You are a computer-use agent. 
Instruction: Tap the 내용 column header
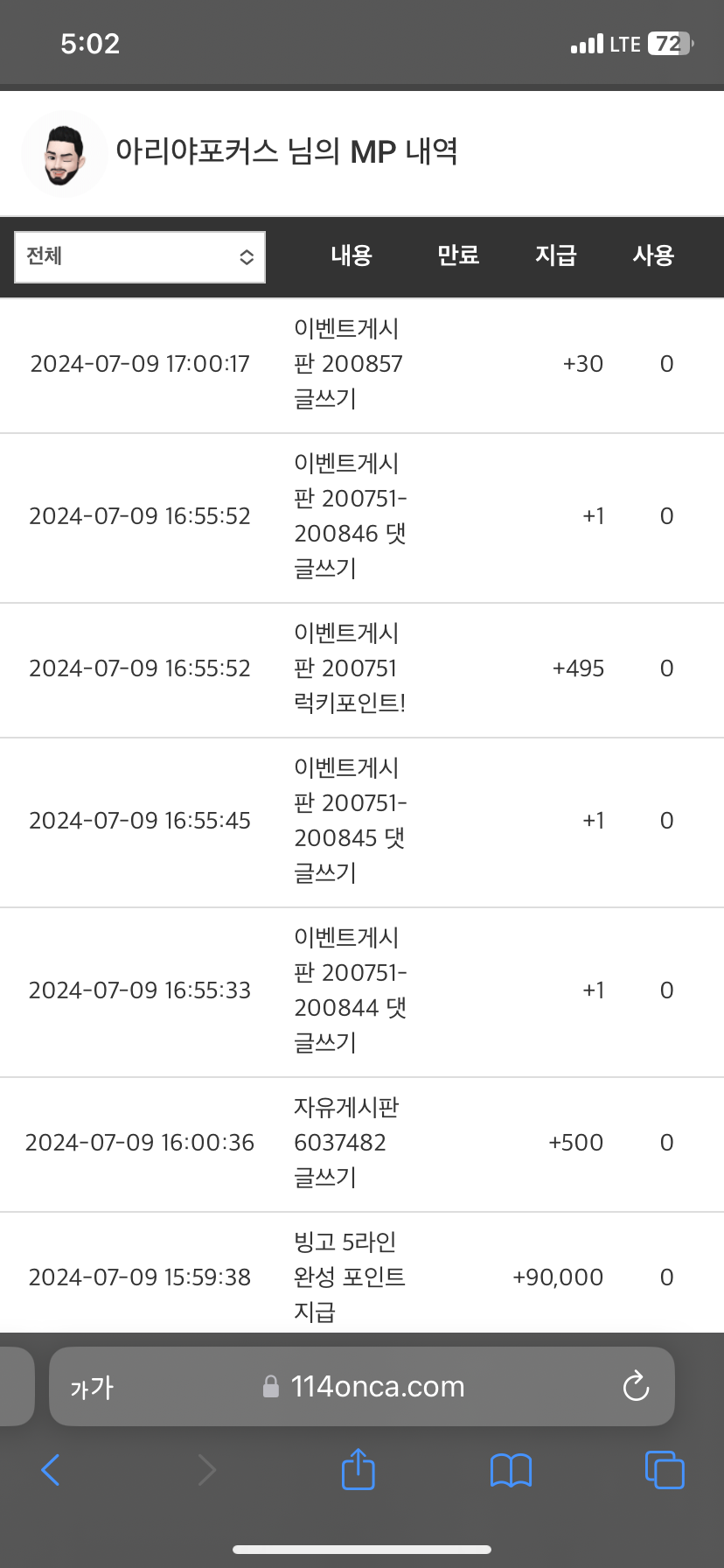click(352, 255)
